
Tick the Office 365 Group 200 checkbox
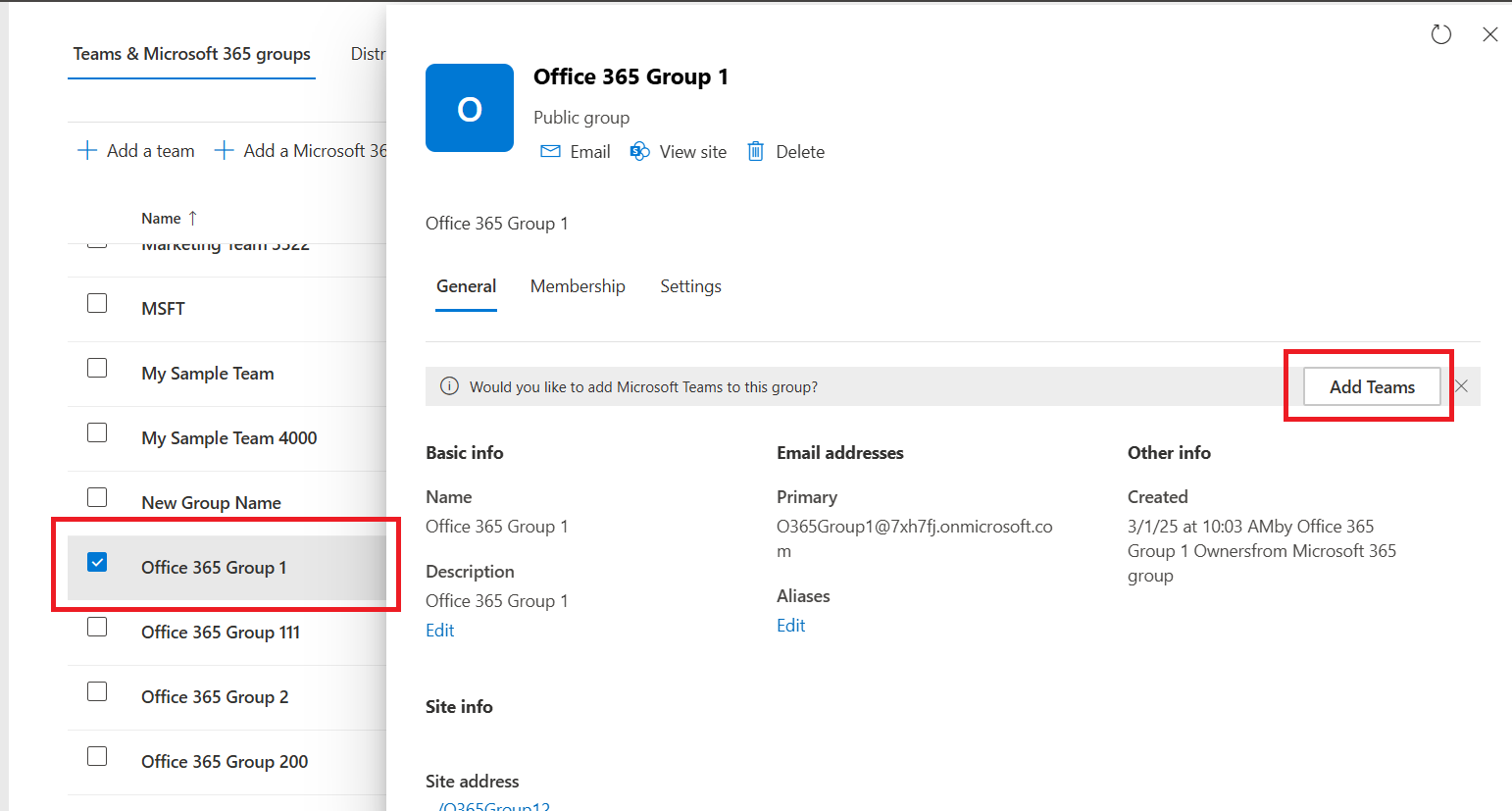(97, 756)
